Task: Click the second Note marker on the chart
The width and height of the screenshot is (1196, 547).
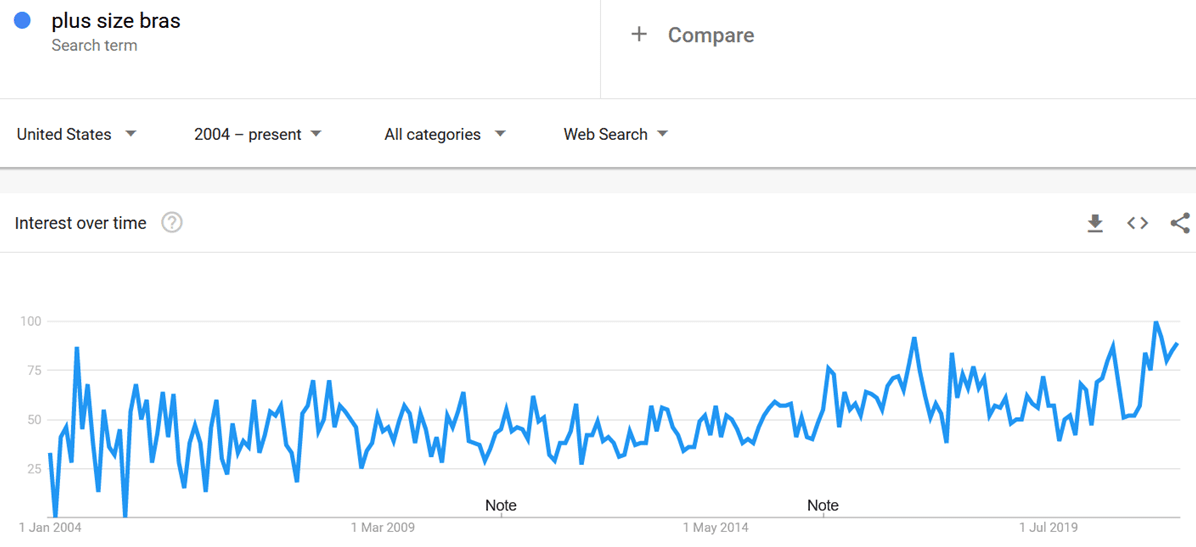Action: tap(823, 505)
